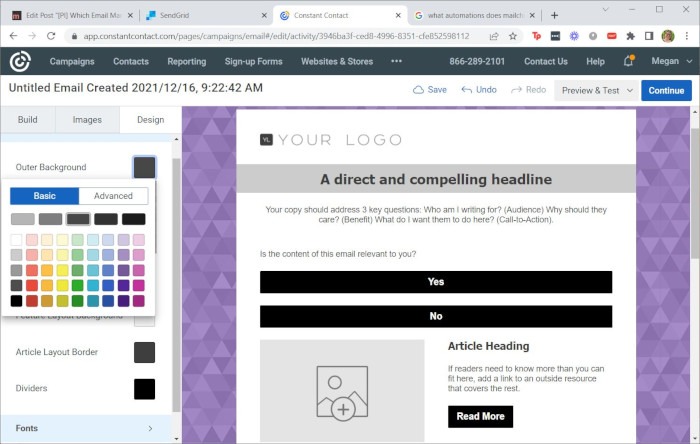Open the Megan account dropdown

(x=671, y=61)
